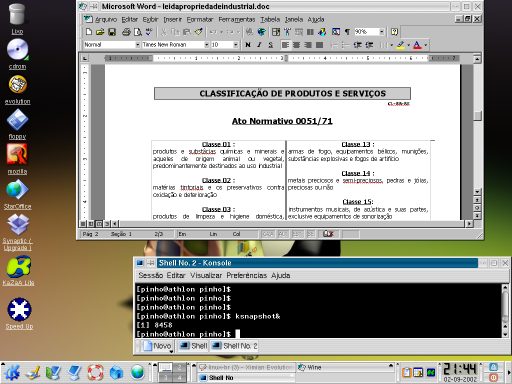Open the KDE K menu launcher

(12, 372)
